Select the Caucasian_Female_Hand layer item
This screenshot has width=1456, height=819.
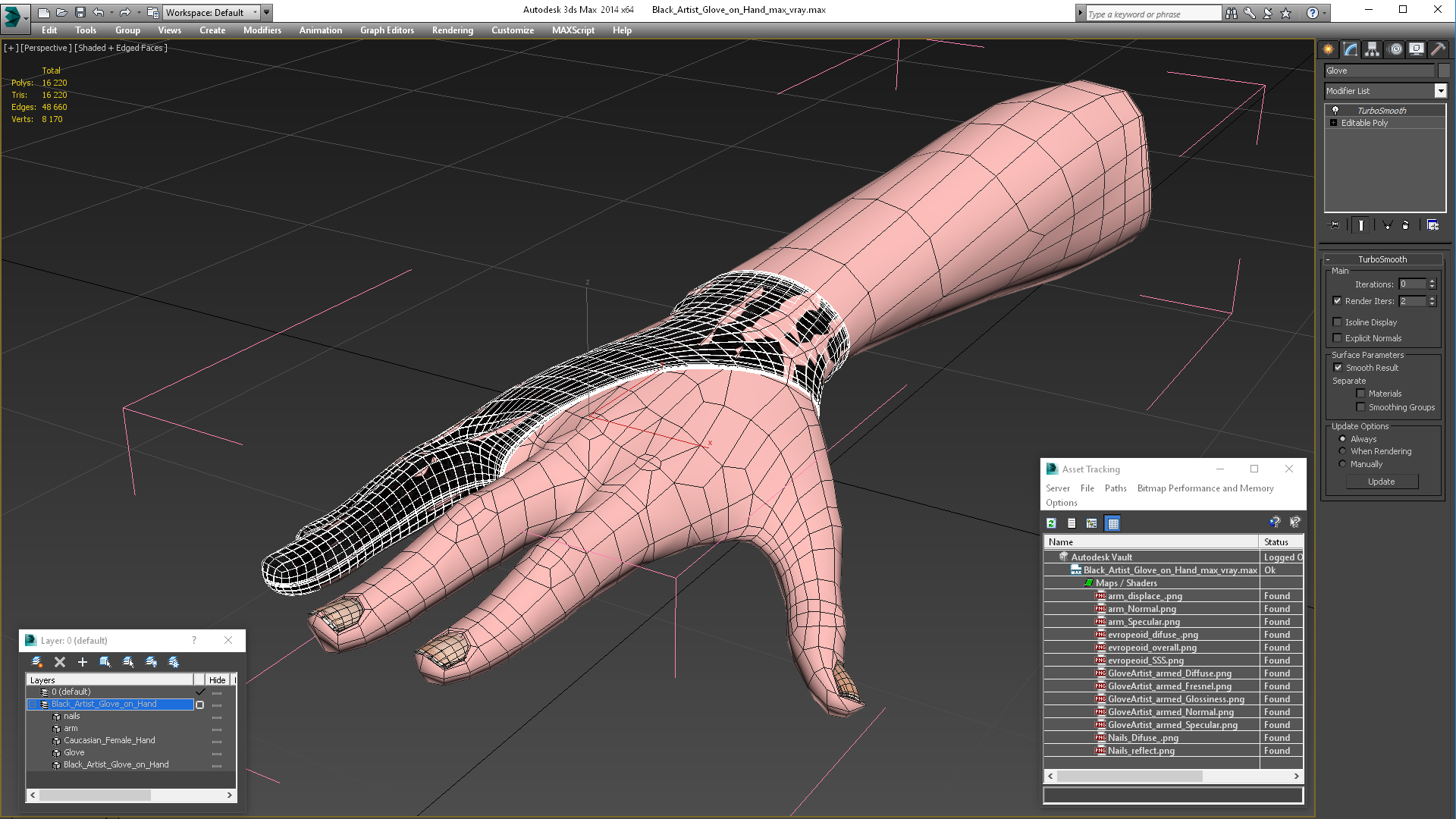coord(109,741)
